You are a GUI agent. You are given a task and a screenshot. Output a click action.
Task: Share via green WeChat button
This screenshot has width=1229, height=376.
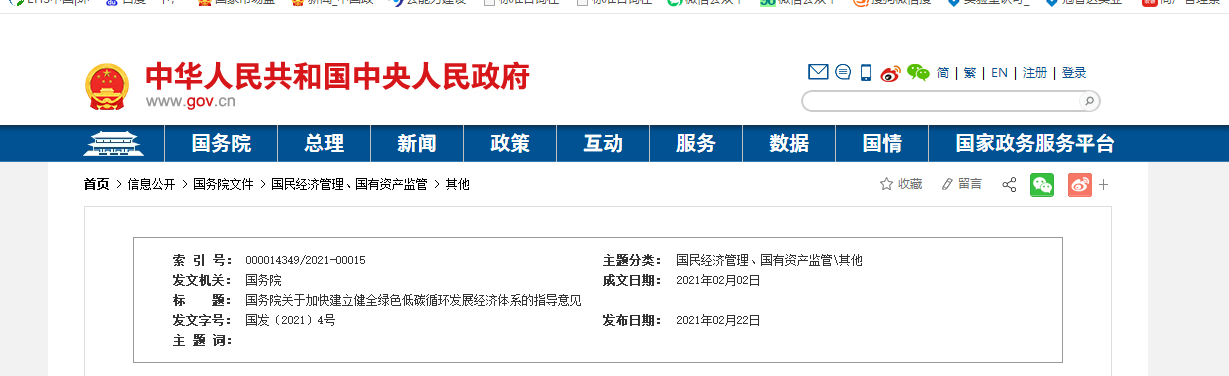pyautogui.click(x=1042, y=185)
